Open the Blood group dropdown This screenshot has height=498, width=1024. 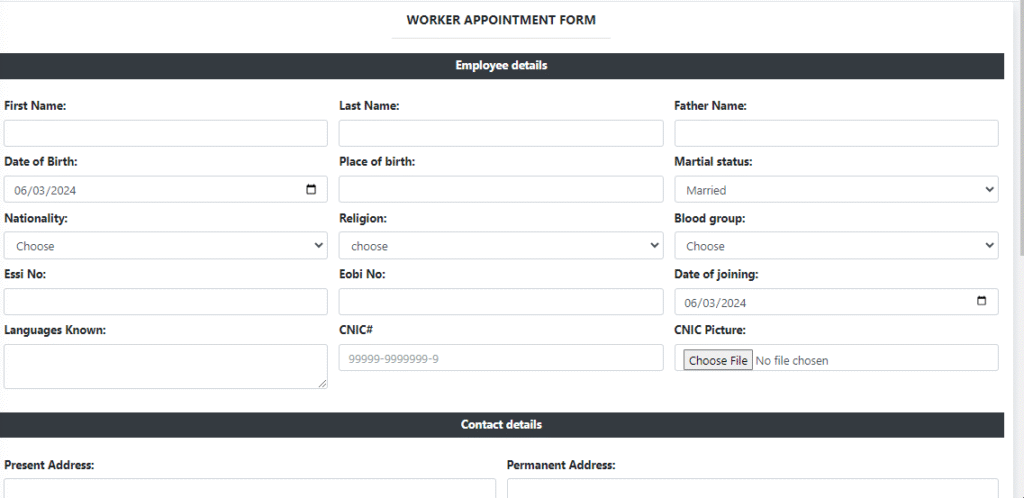(x=836, y=245)
